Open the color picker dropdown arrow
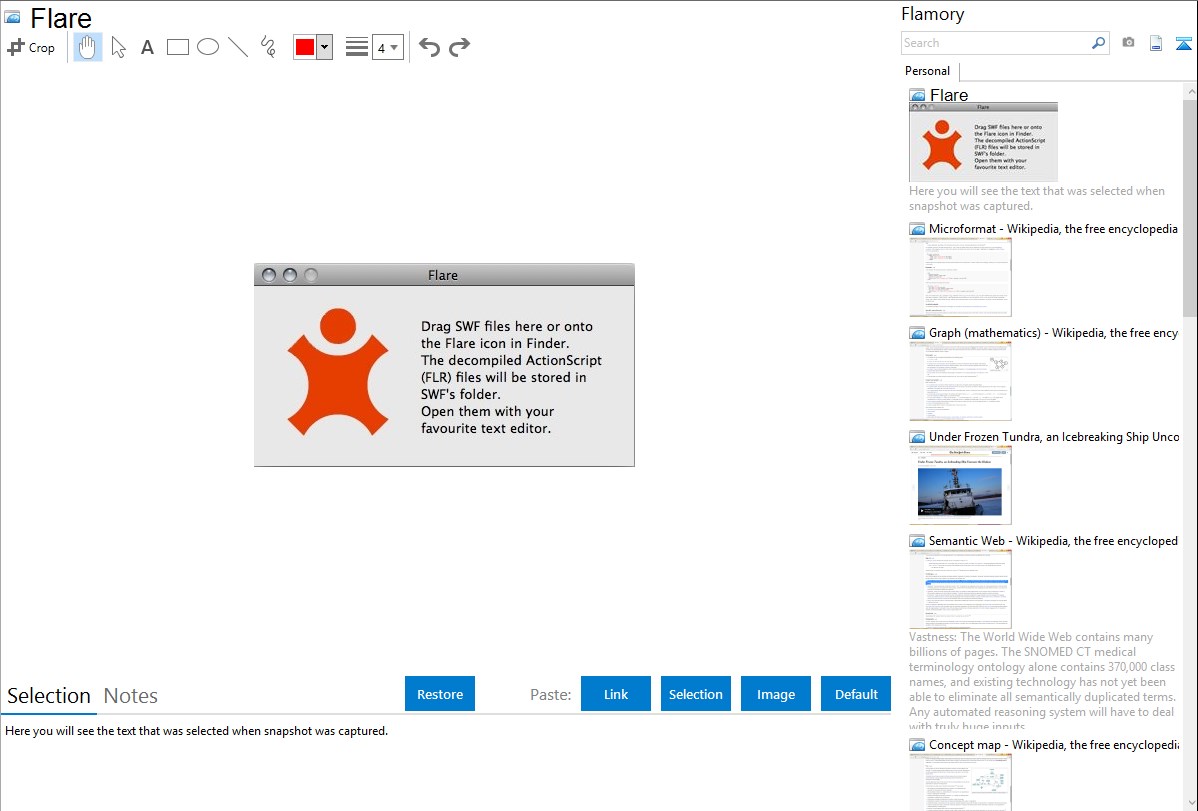The height and width of the screenshot is (811, 1198). [324, 47]
